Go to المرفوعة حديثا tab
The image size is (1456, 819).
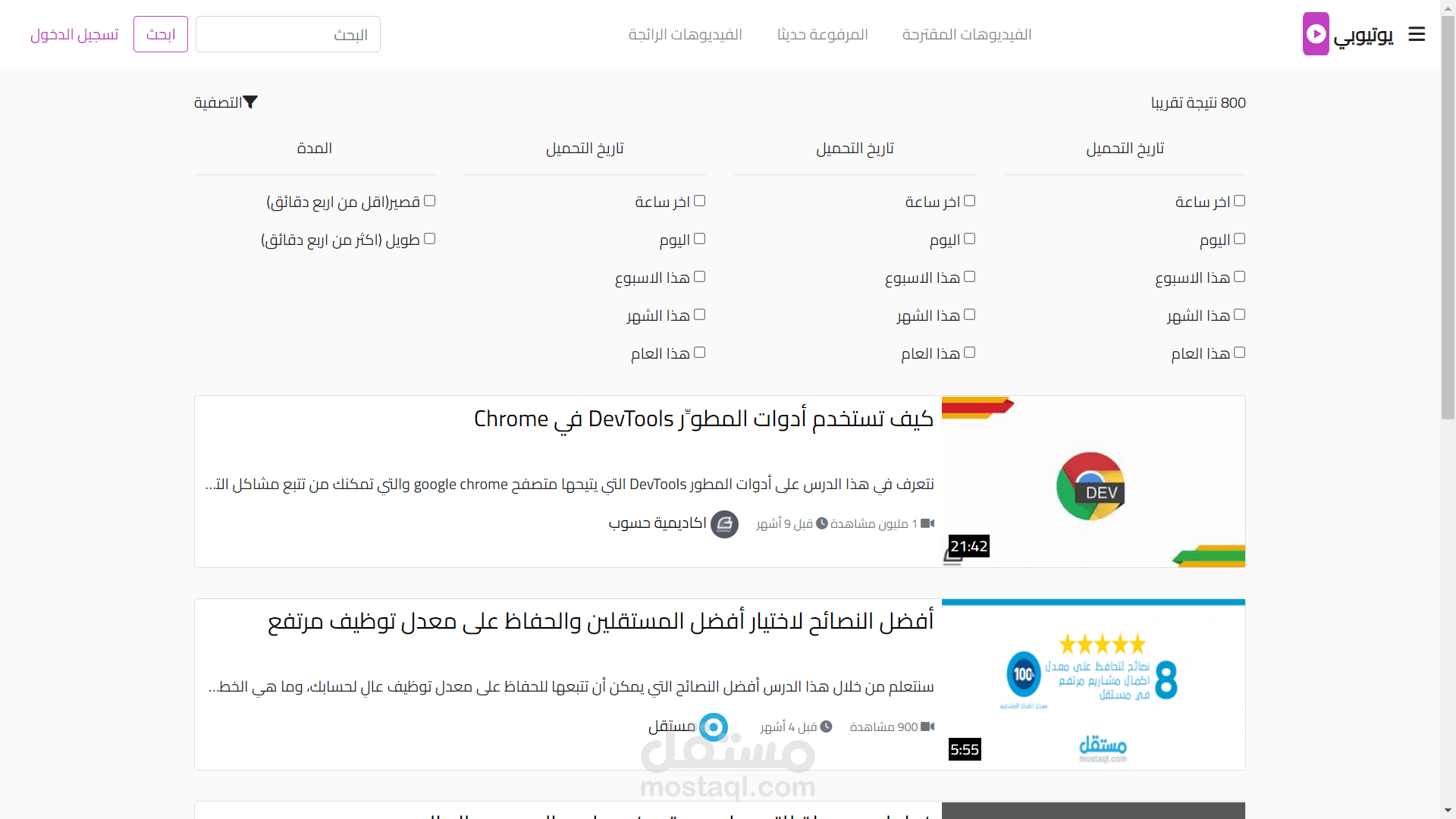pos(822,35)
